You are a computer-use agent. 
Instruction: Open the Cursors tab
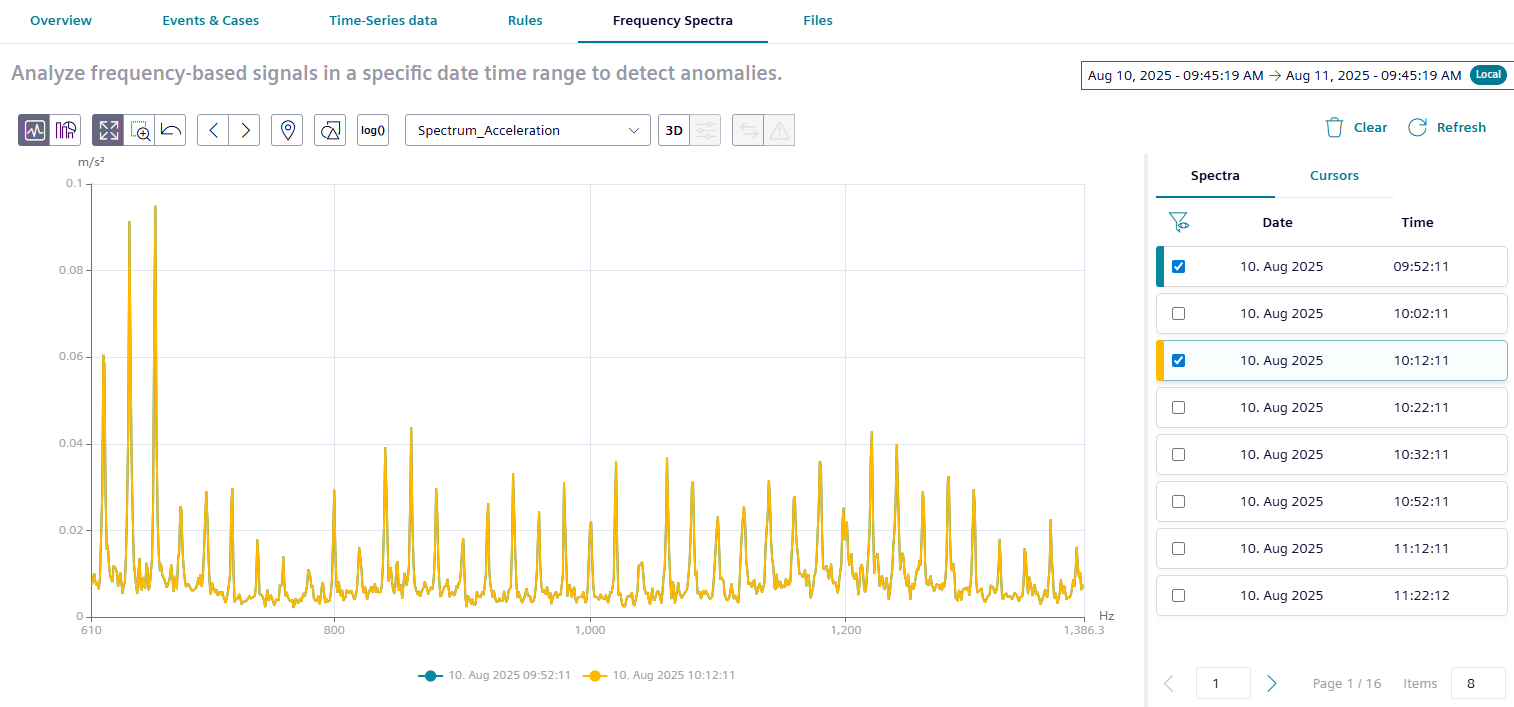[1334, 176]
